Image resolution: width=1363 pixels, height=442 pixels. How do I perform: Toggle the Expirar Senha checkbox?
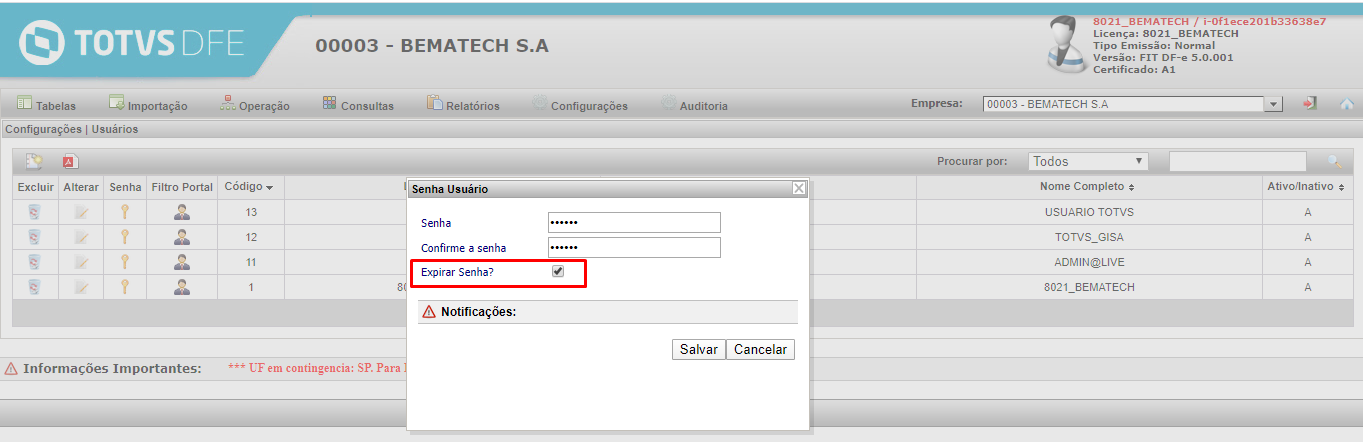558,271
